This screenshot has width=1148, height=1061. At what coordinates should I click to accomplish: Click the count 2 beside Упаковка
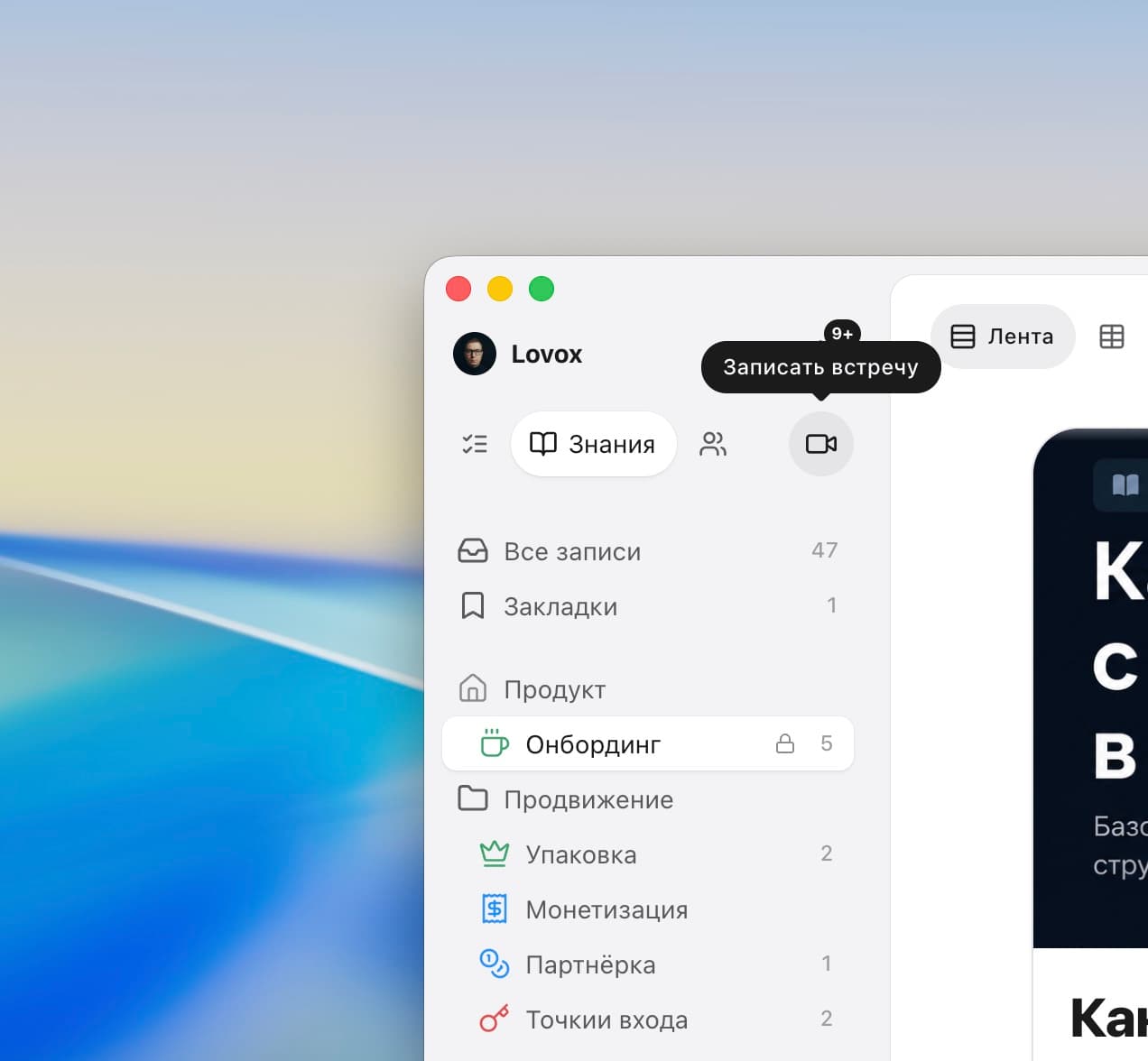click(827, 853)
